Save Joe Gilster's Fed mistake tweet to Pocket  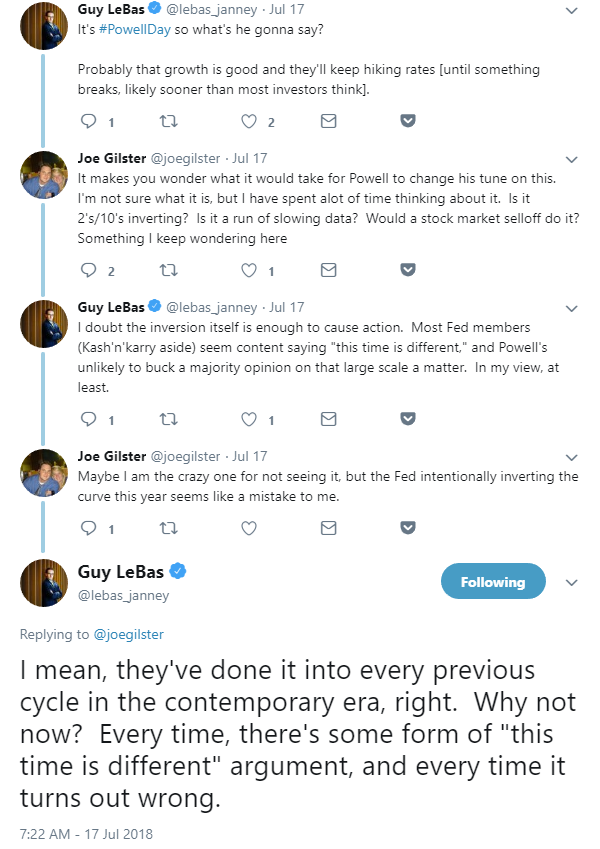408,527
